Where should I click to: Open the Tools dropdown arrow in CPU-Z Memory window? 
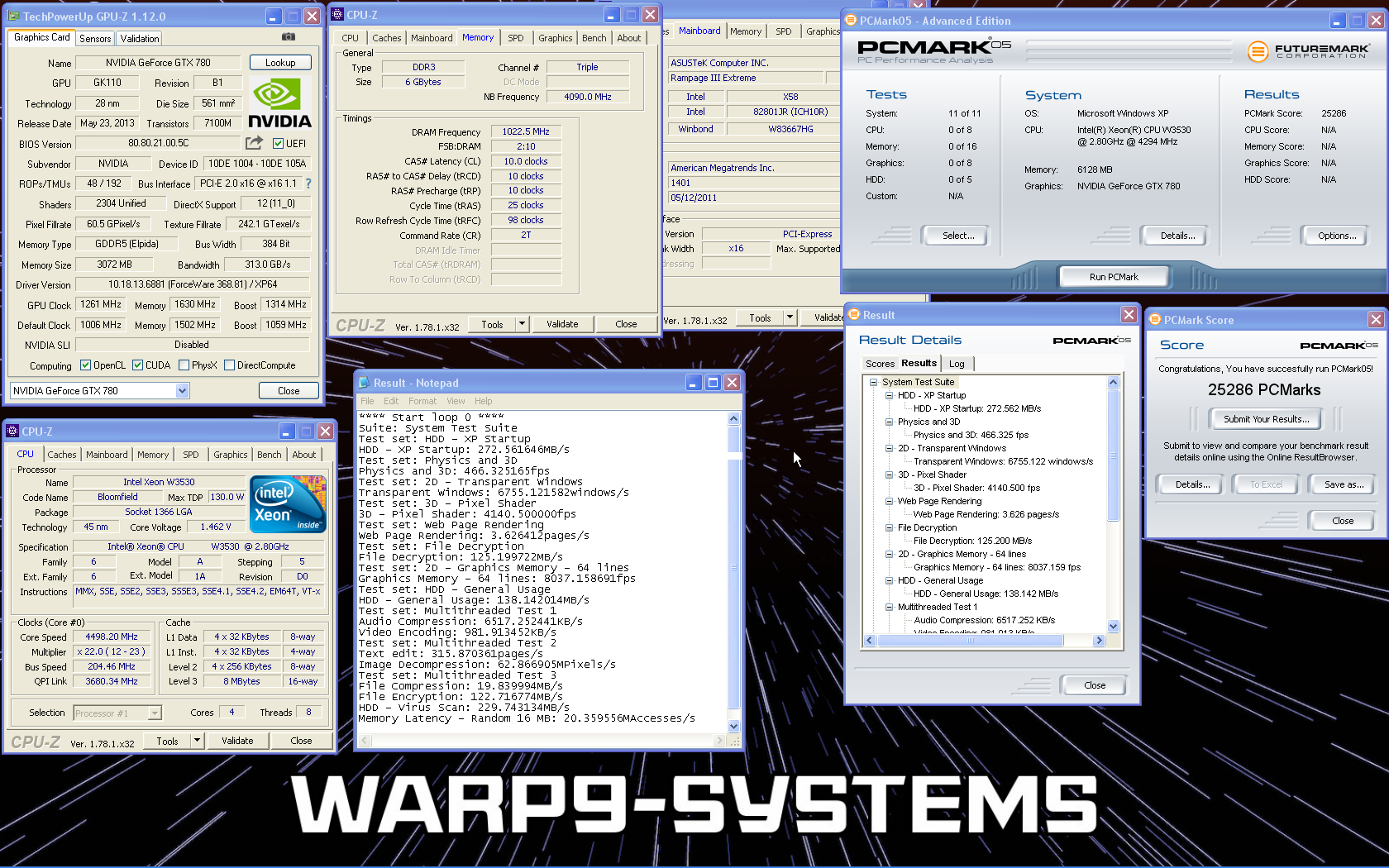522,324
